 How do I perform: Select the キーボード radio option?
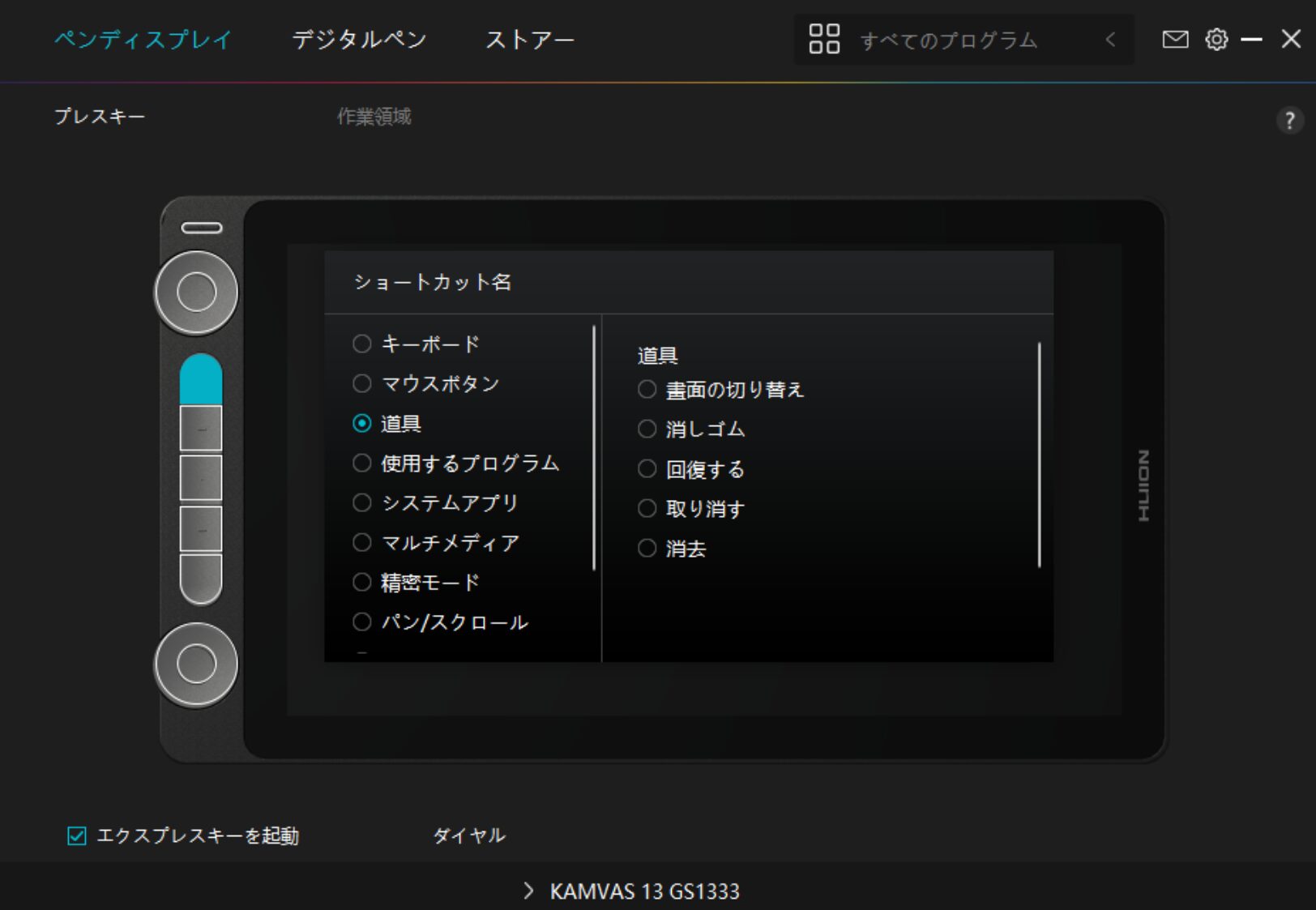click(362, 344)
